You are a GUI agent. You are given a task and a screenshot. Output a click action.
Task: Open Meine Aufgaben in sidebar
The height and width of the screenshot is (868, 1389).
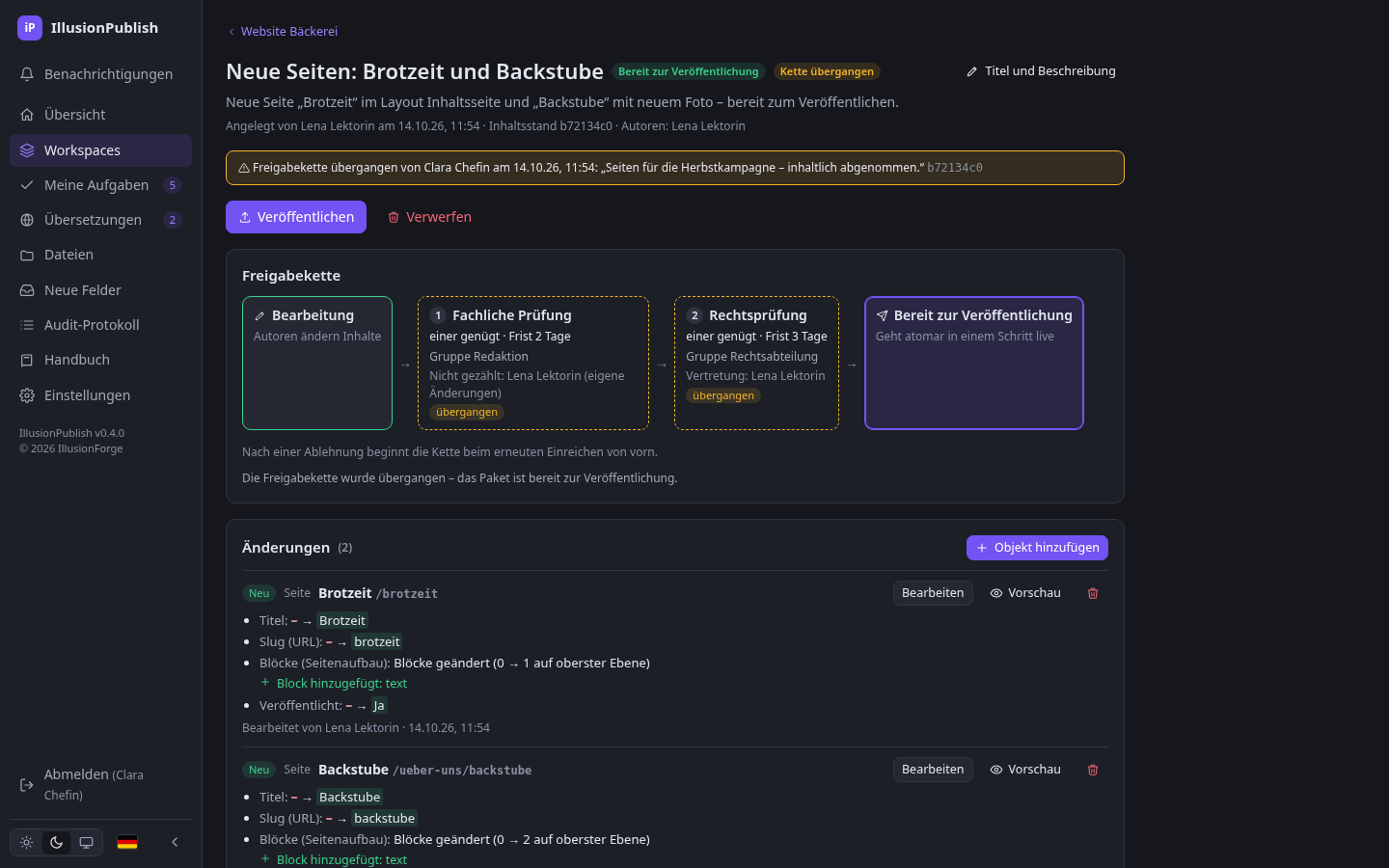point(100,185)
